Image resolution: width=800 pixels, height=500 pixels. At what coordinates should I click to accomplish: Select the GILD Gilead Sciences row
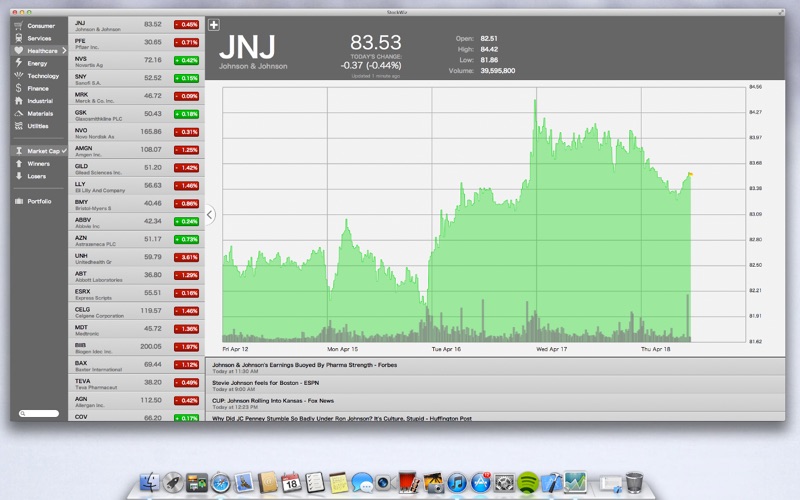point(136,168)
